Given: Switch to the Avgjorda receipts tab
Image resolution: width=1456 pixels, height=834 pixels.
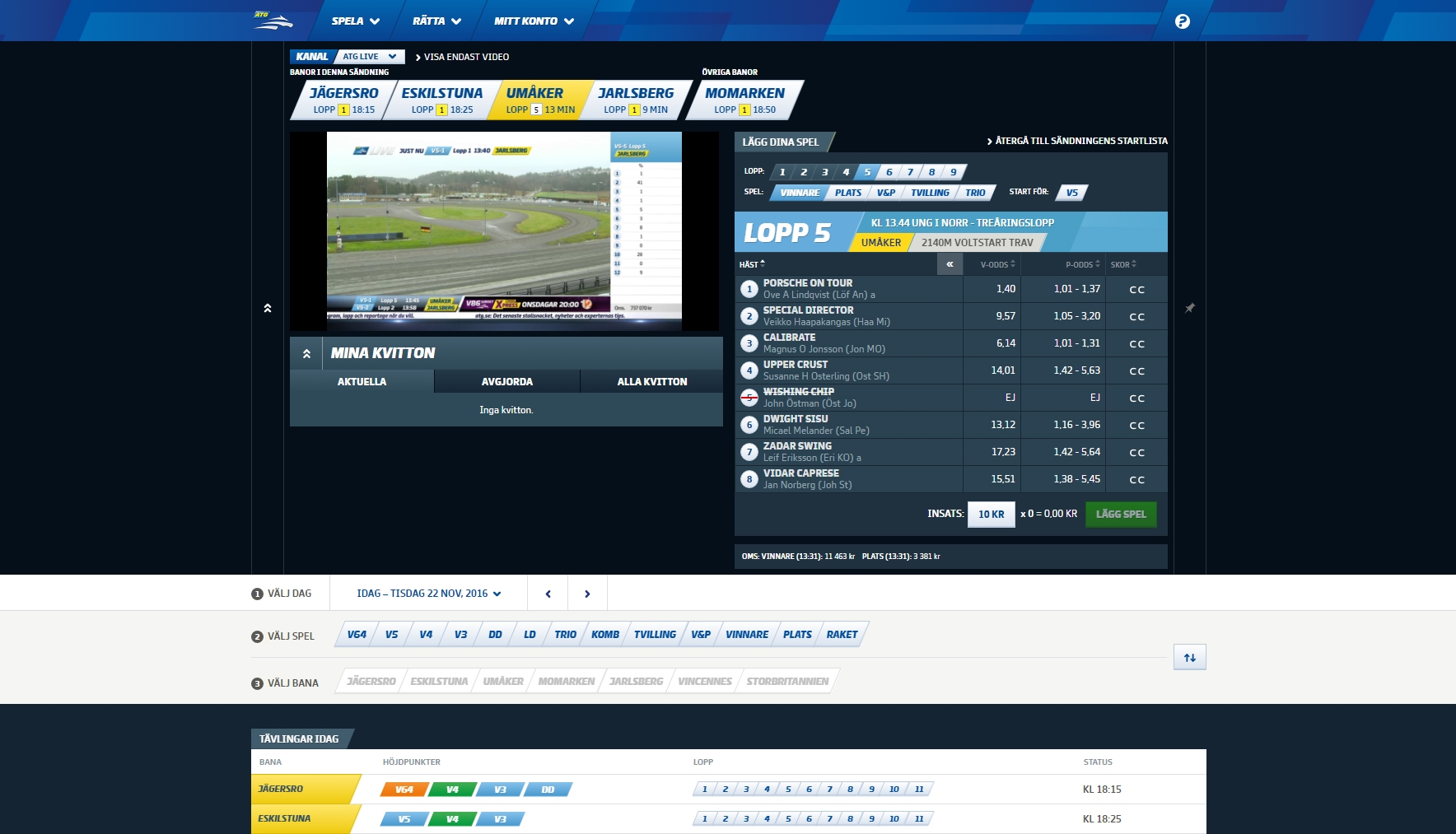Looking at the screenshot, I should point(506,382).
